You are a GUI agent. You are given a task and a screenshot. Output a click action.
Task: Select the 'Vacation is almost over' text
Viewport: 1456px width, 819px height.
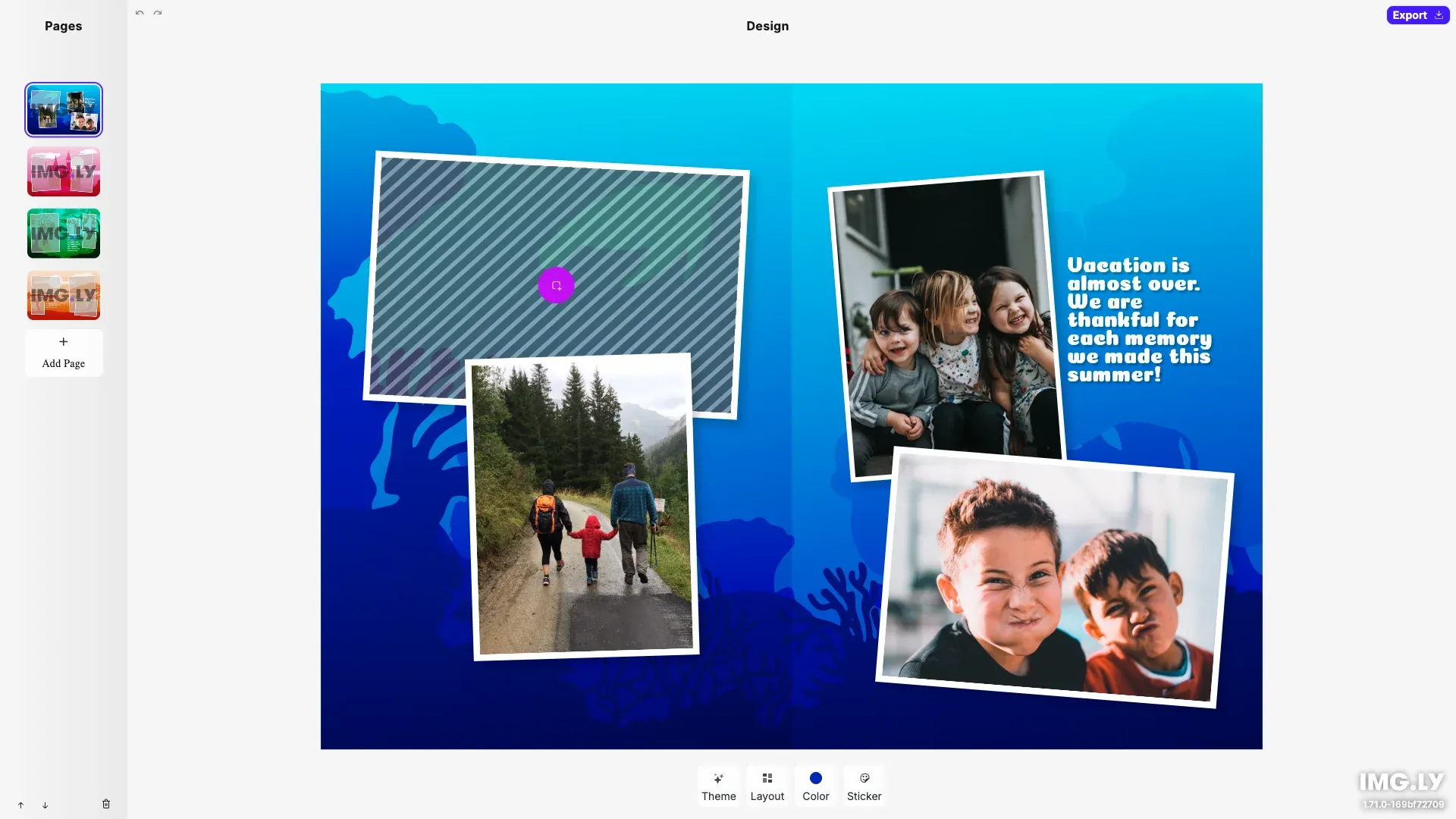tap(1137, 318)
